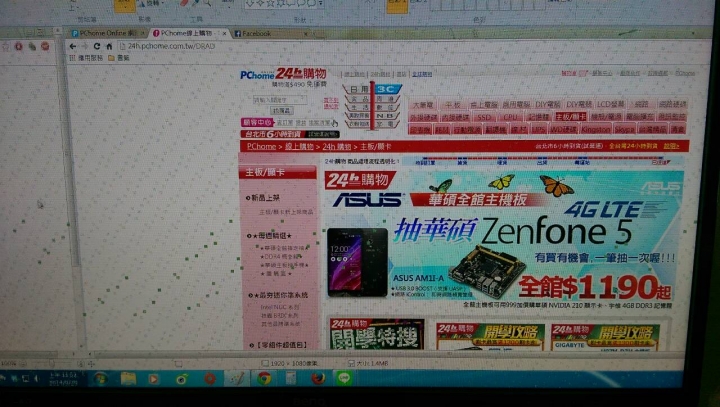Click 24h購物 in the breadcrumb
This screenshot has height=407, width=720.
pyautogui.click(x=336, y=147)
